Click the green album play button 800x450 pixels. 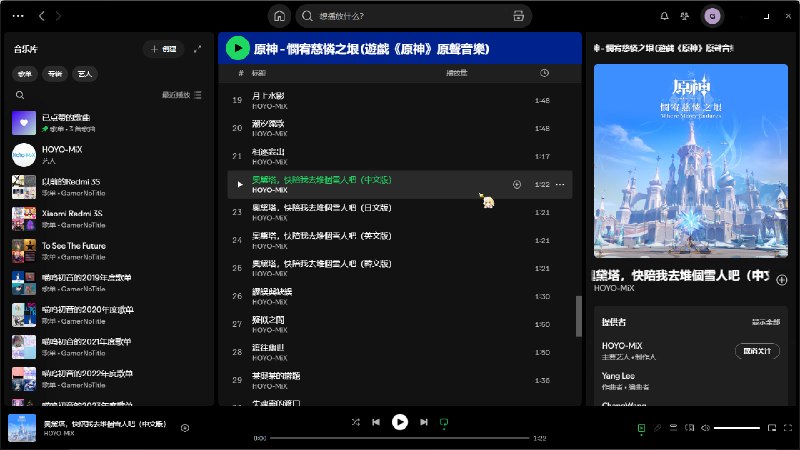click(x=238, y=48)
